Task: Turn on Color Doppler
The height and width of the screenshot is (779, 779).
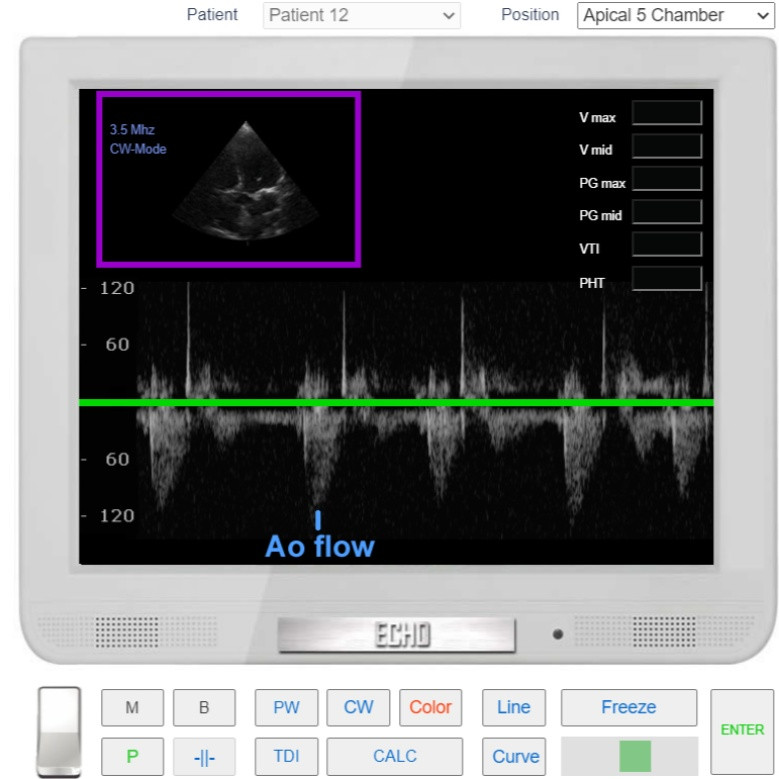Action: [430, 707]
